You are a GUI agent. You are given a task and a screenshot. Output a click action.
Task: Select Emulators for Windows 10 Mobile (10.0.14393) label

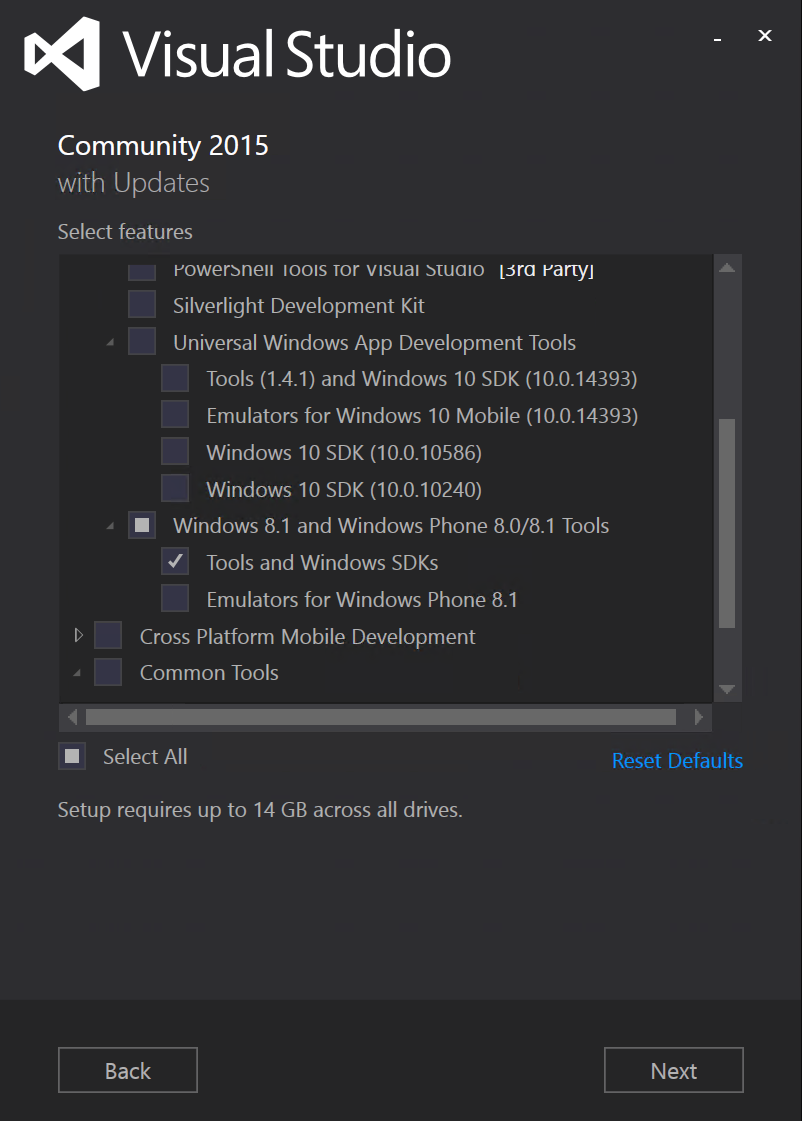coord(422,416)
